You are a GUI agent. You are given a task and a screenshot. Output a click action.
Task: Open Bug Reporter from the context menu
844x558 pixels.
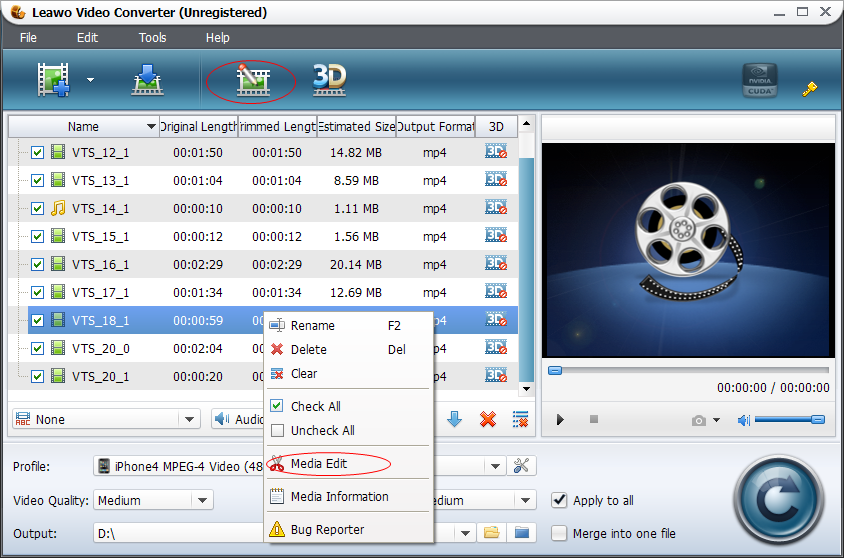coord(350,529)
